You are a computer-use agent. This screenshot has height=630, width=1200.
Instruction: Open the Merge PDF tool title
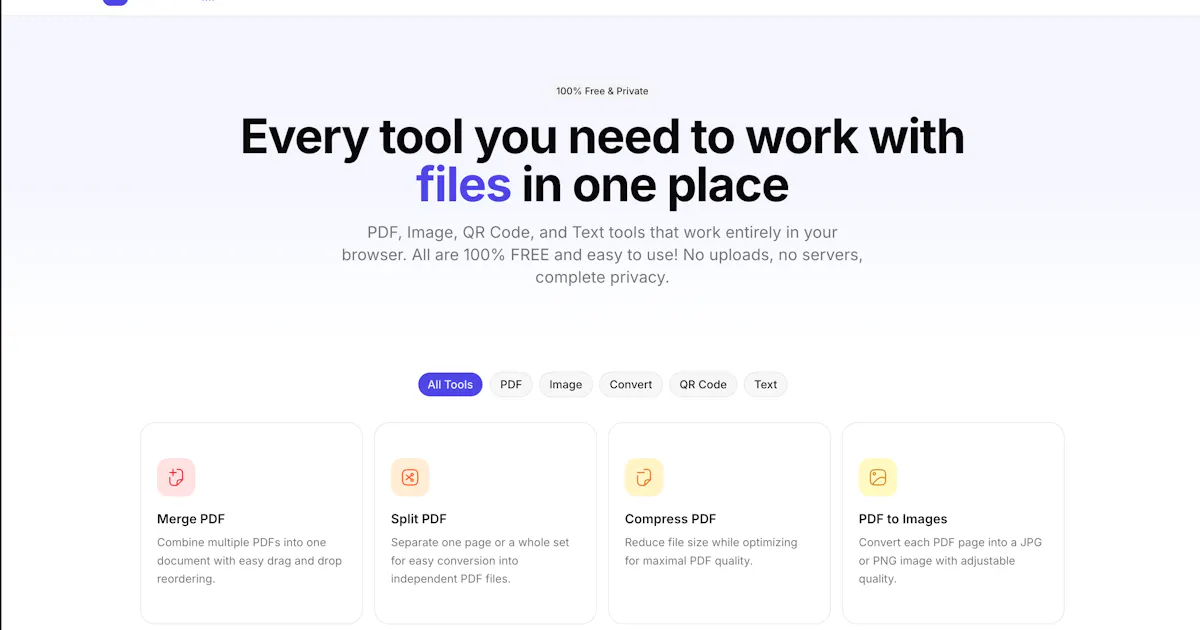coord(191,519)
